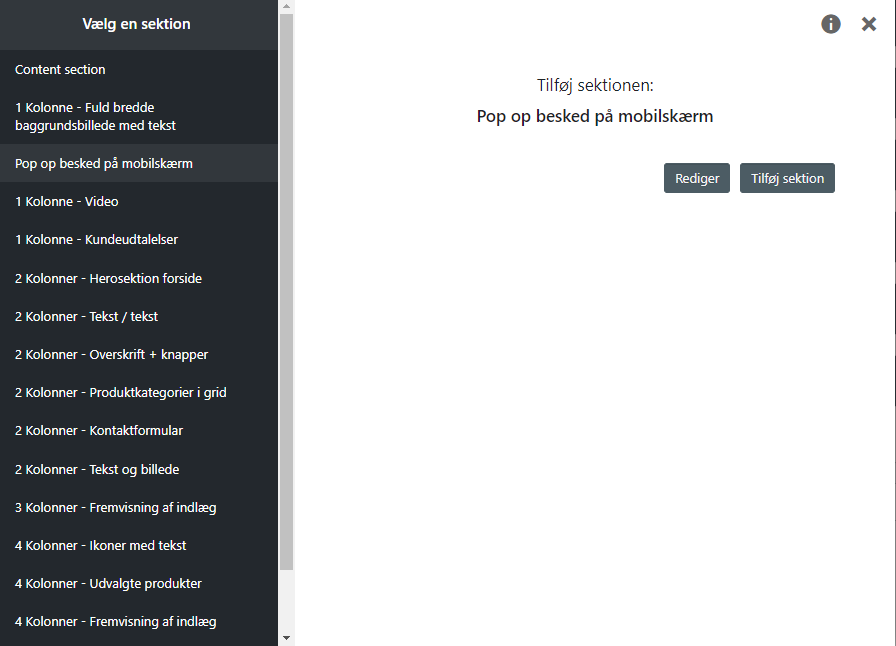This screenshot has height=646, width=896.
Task: Click the scrollbar up arrow
Action: (x=286, y=6)
